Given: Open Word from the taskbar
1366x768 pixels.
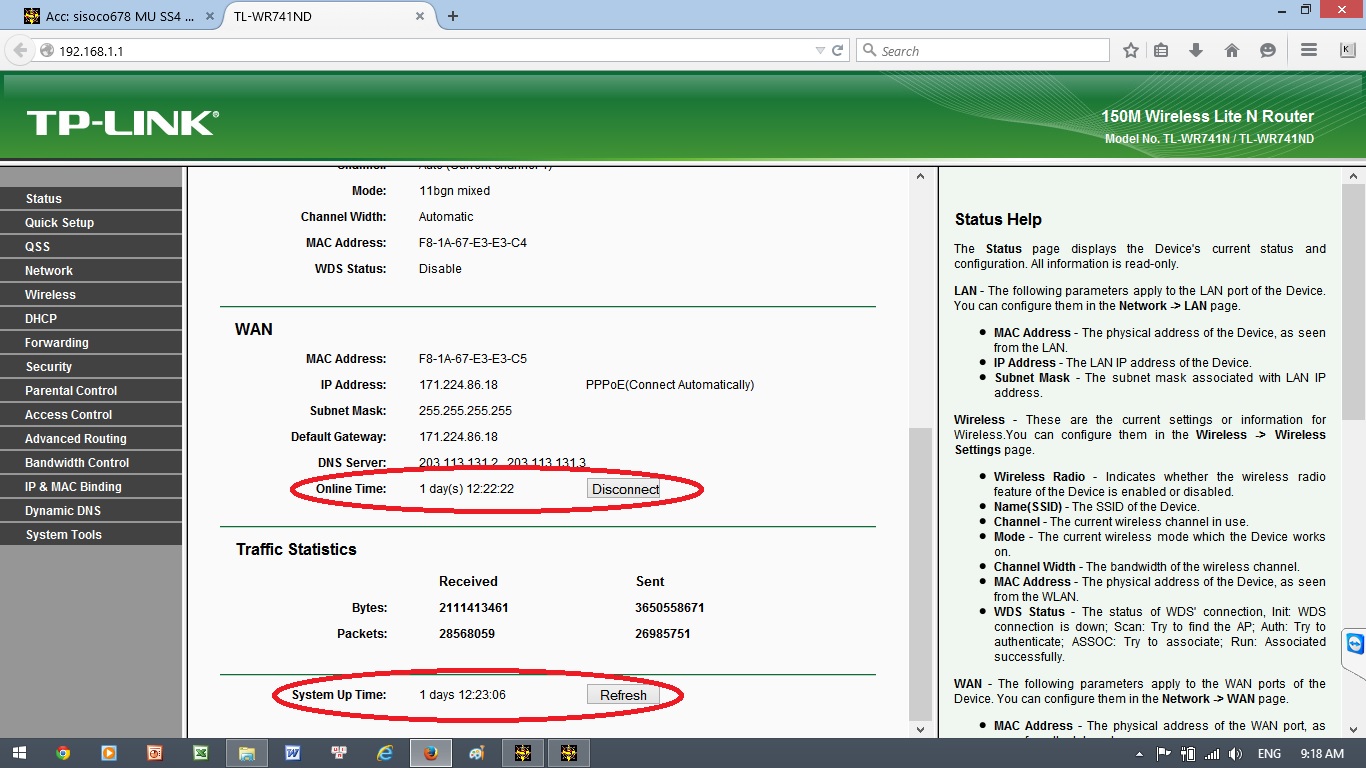Looking at the screenshot, I should [x=293, y=753].
